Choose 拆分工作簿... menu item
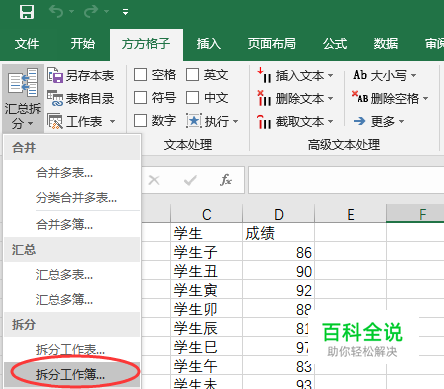Screen dimensions: 444x389 (x=72, y=375)
